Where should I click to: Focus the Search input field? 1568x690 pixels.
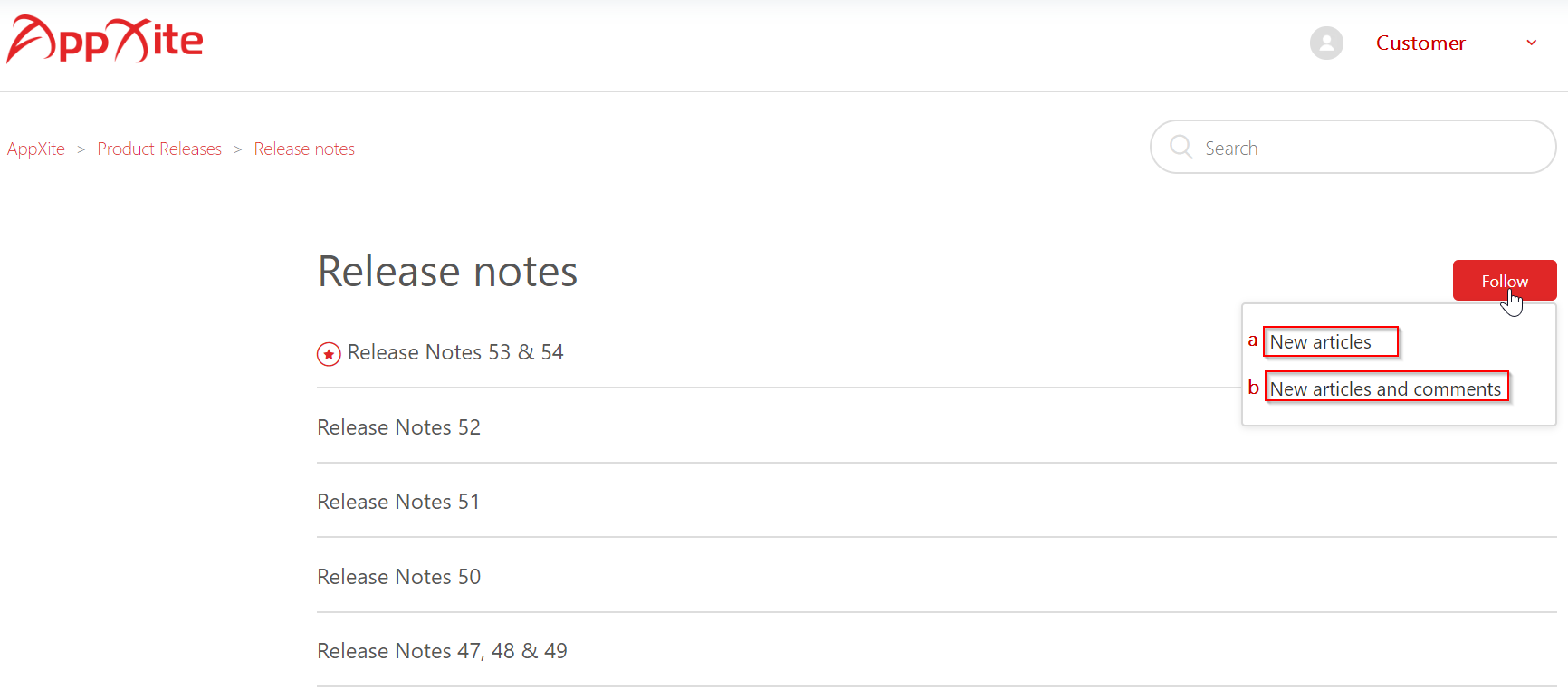[1353, 147]
